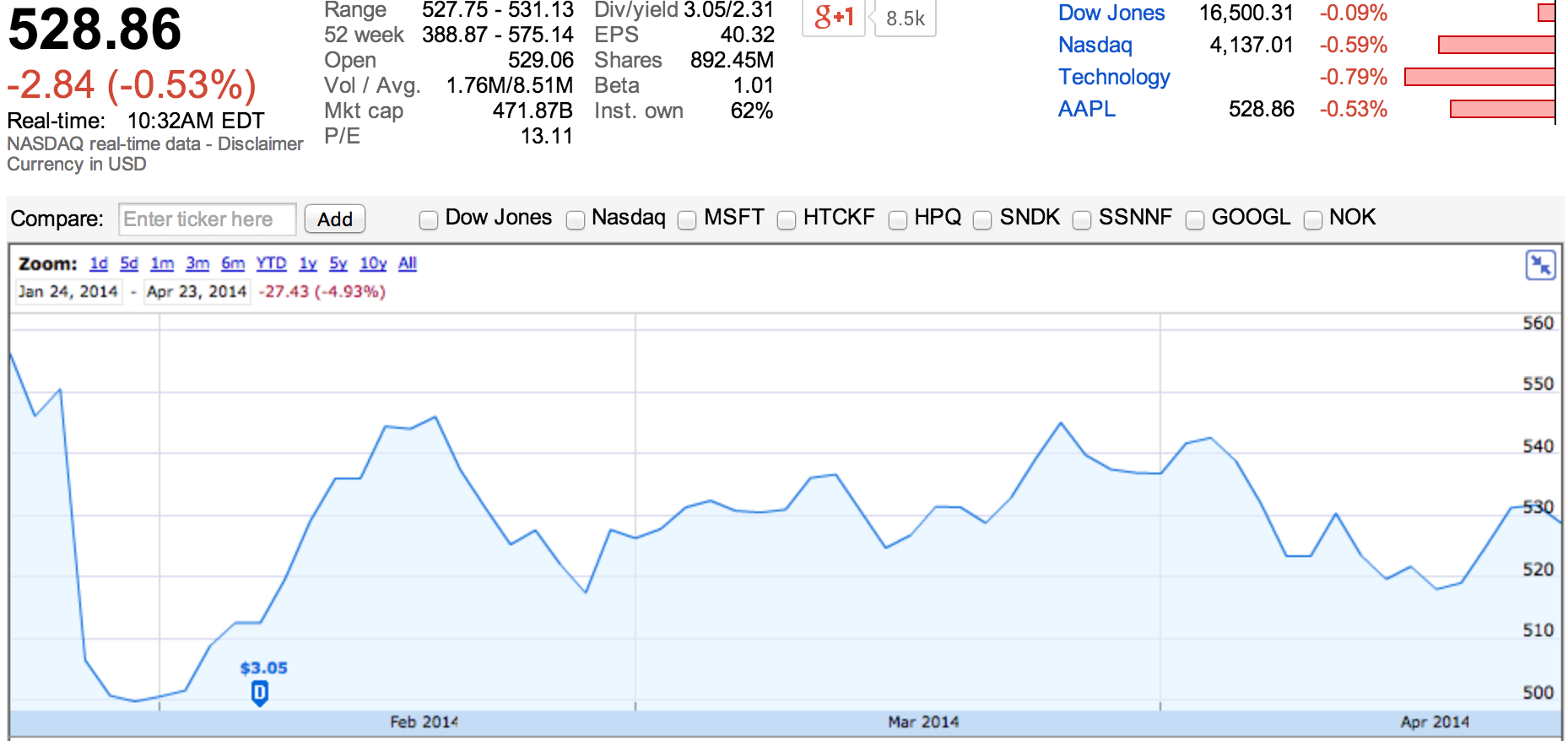Open the $3.05 dividend marker
This screenshot has width=1568, height=741.
tap(260, 693)
